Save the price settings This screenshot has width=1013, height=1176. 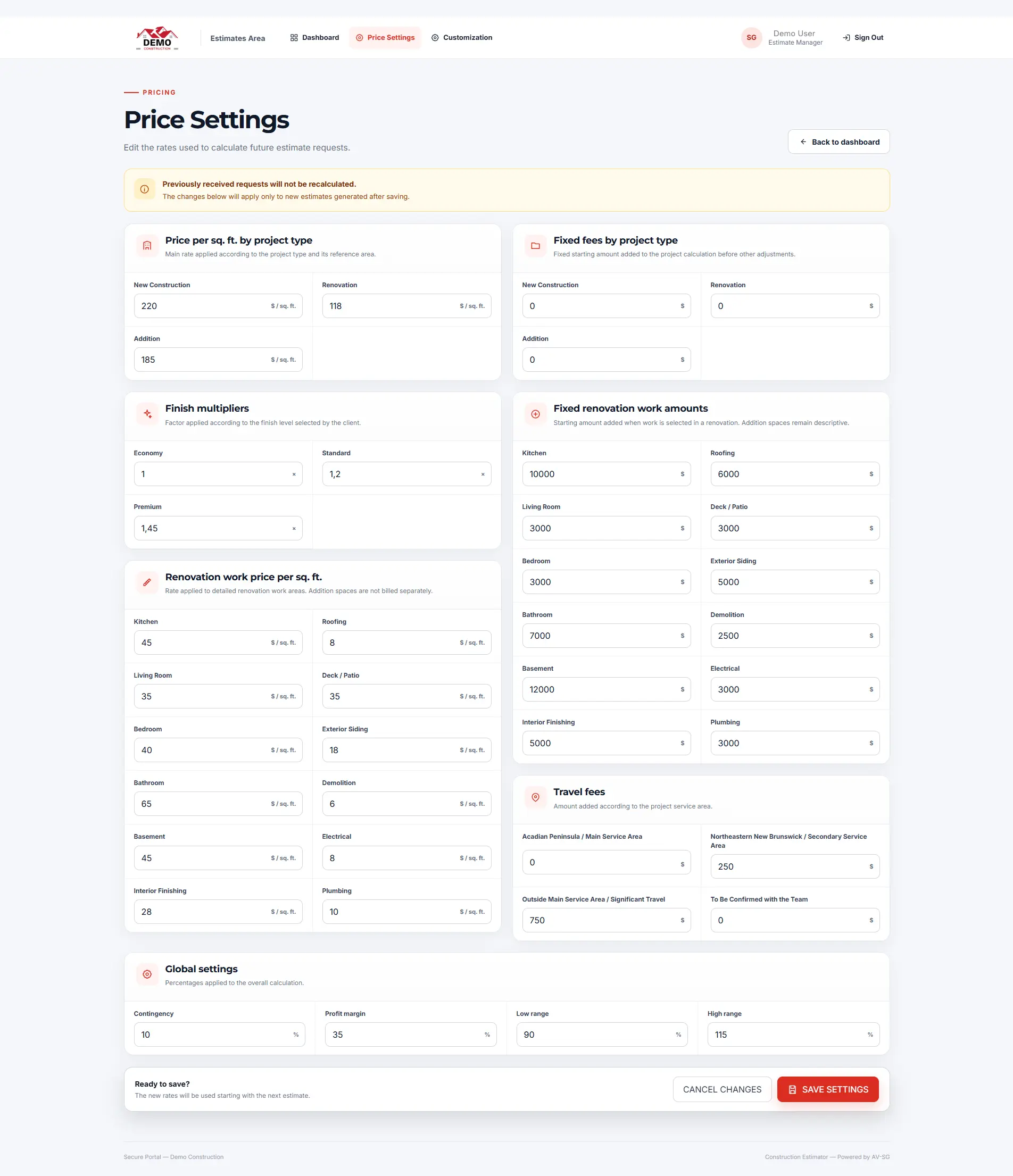(828, 1090)
